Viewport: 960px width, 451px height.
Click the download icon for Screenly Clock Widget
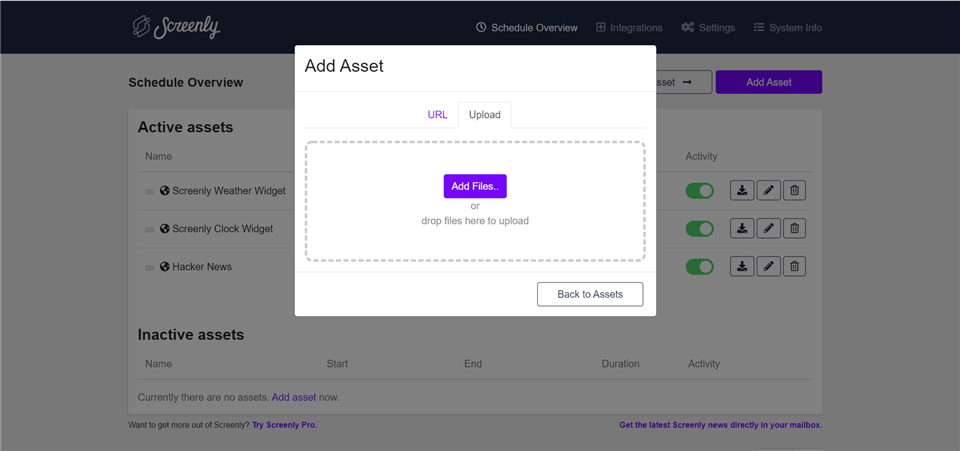click(x=742, y=228)
